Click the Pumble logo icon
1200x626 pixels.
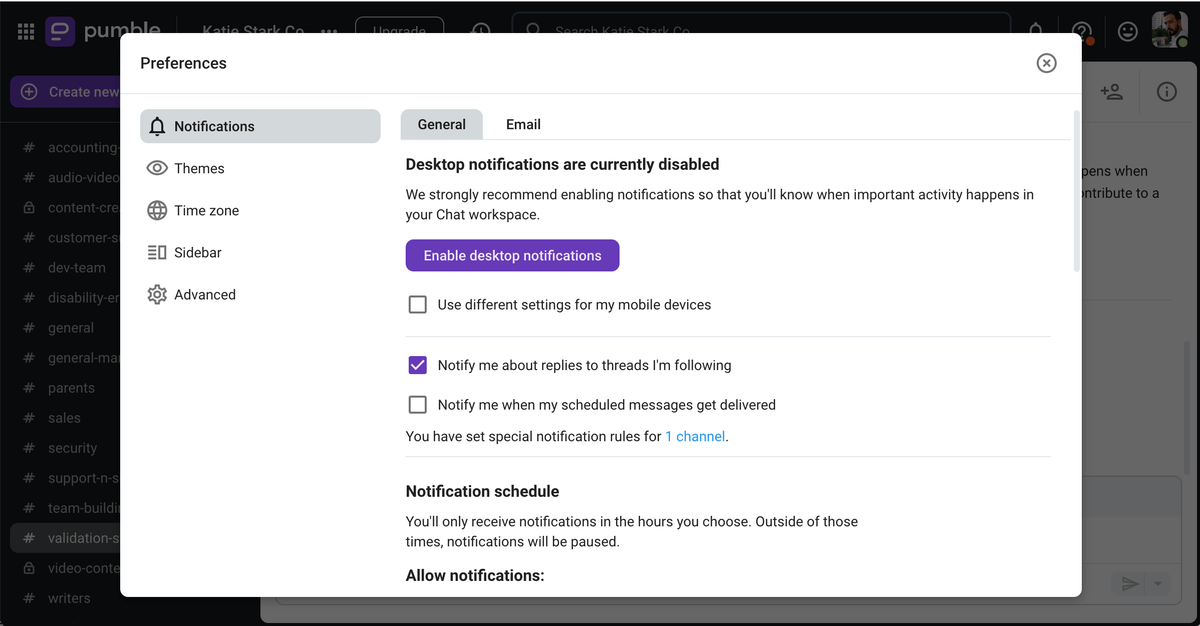tap(60, 32)
